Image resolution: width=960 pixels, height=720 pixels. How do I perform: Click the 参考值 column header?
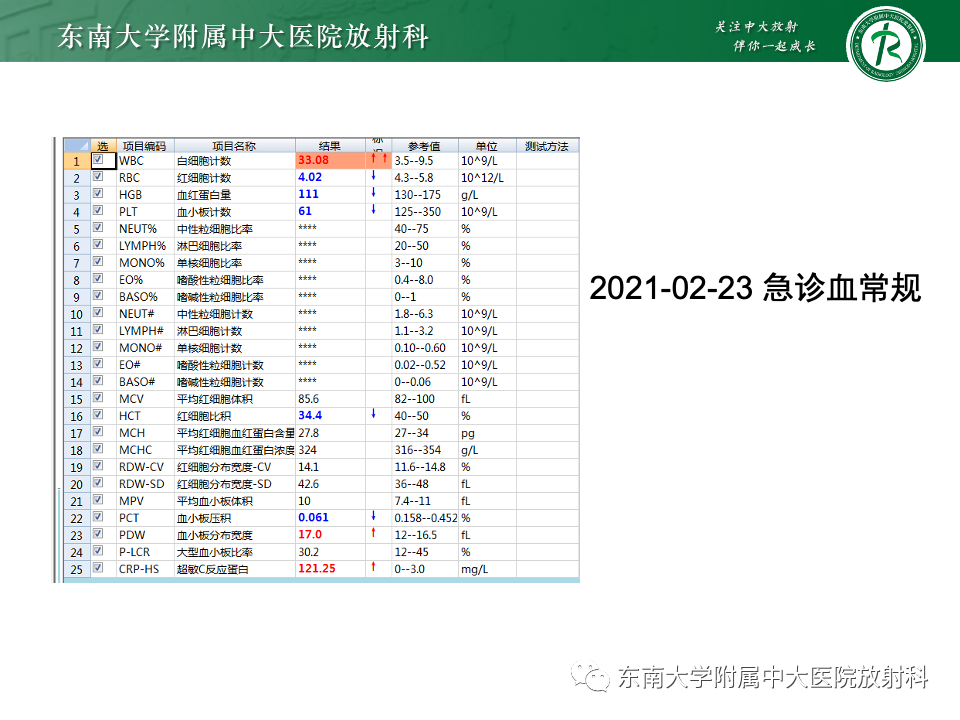(x=424, y=146)
